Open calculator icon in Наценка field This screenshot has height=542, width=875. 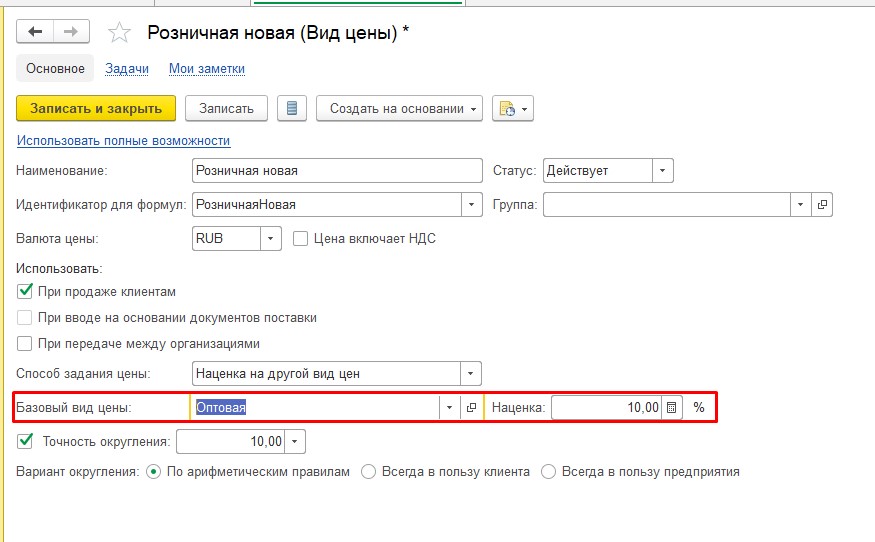point(671,407)
